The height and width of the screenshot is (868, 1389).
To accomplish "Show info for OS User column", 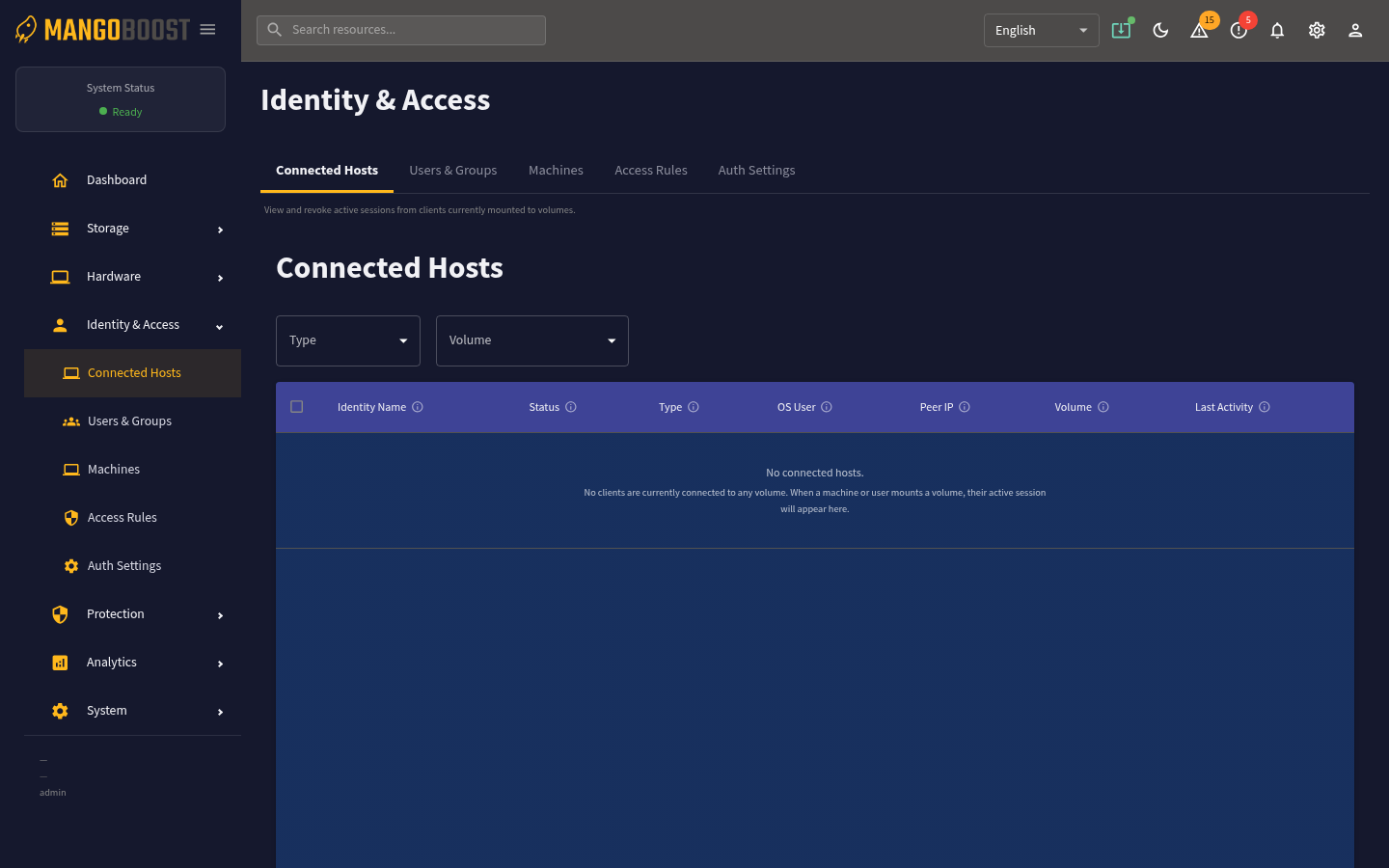I will [827, 407].
